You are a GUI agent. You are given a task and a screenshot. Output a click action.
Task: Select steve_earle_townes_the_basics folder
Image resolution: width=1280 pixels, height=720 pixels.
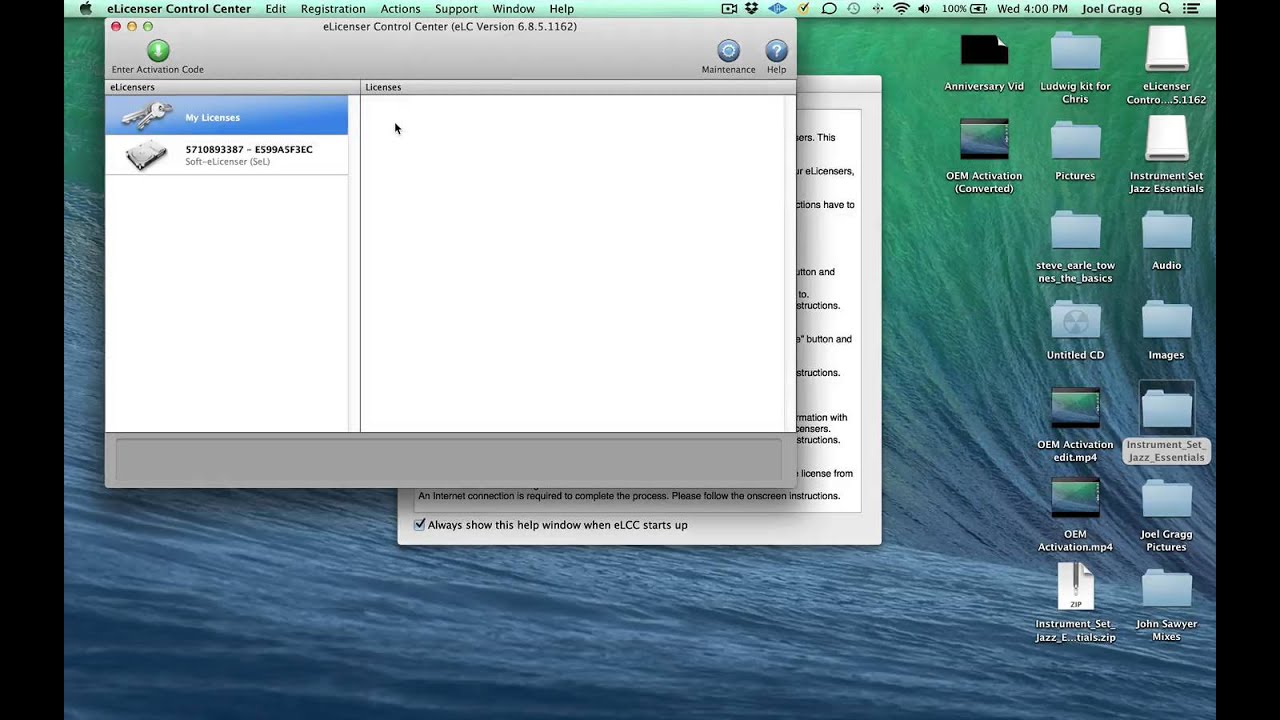click(1075, 230)
